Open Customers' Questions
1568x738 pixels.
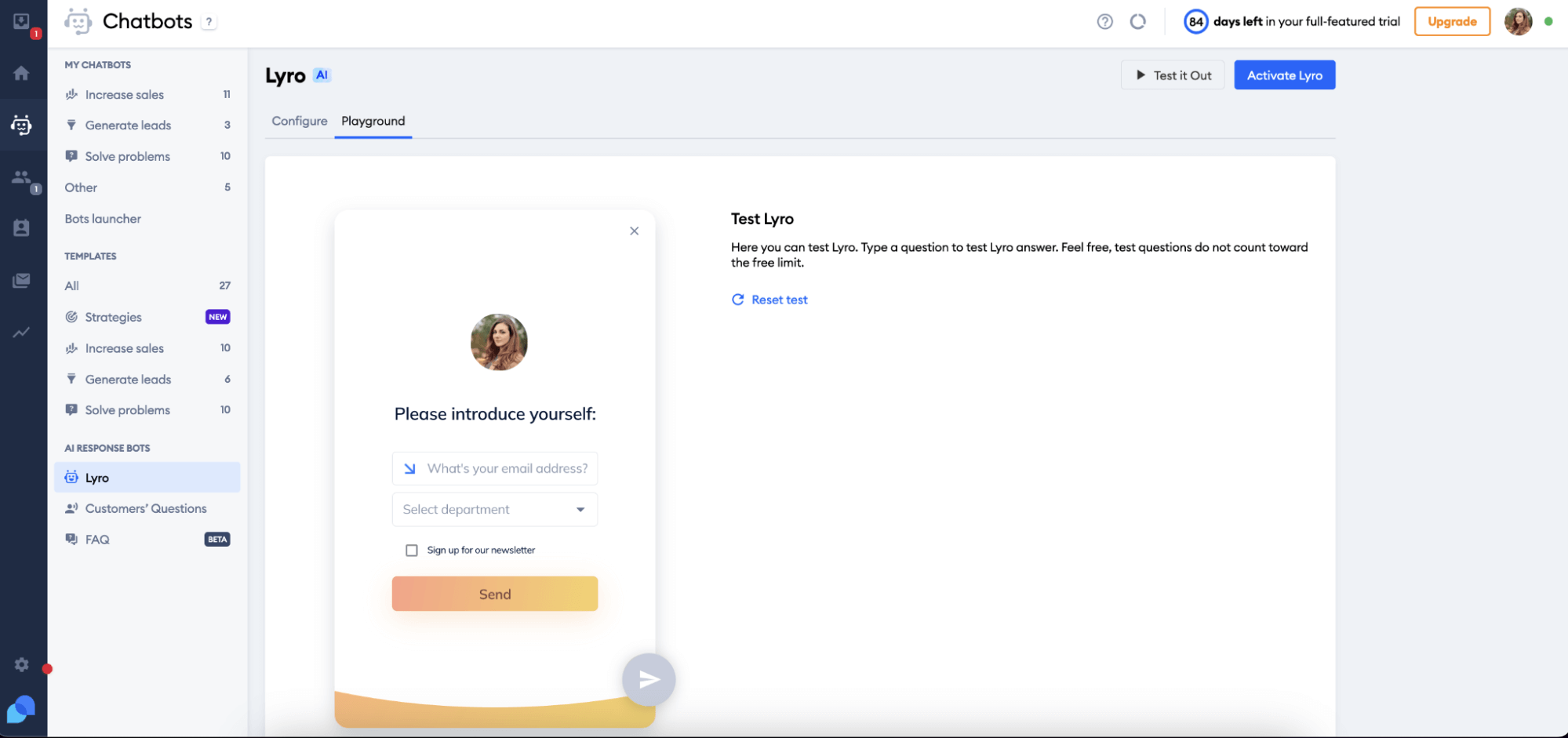pos(147,509)
